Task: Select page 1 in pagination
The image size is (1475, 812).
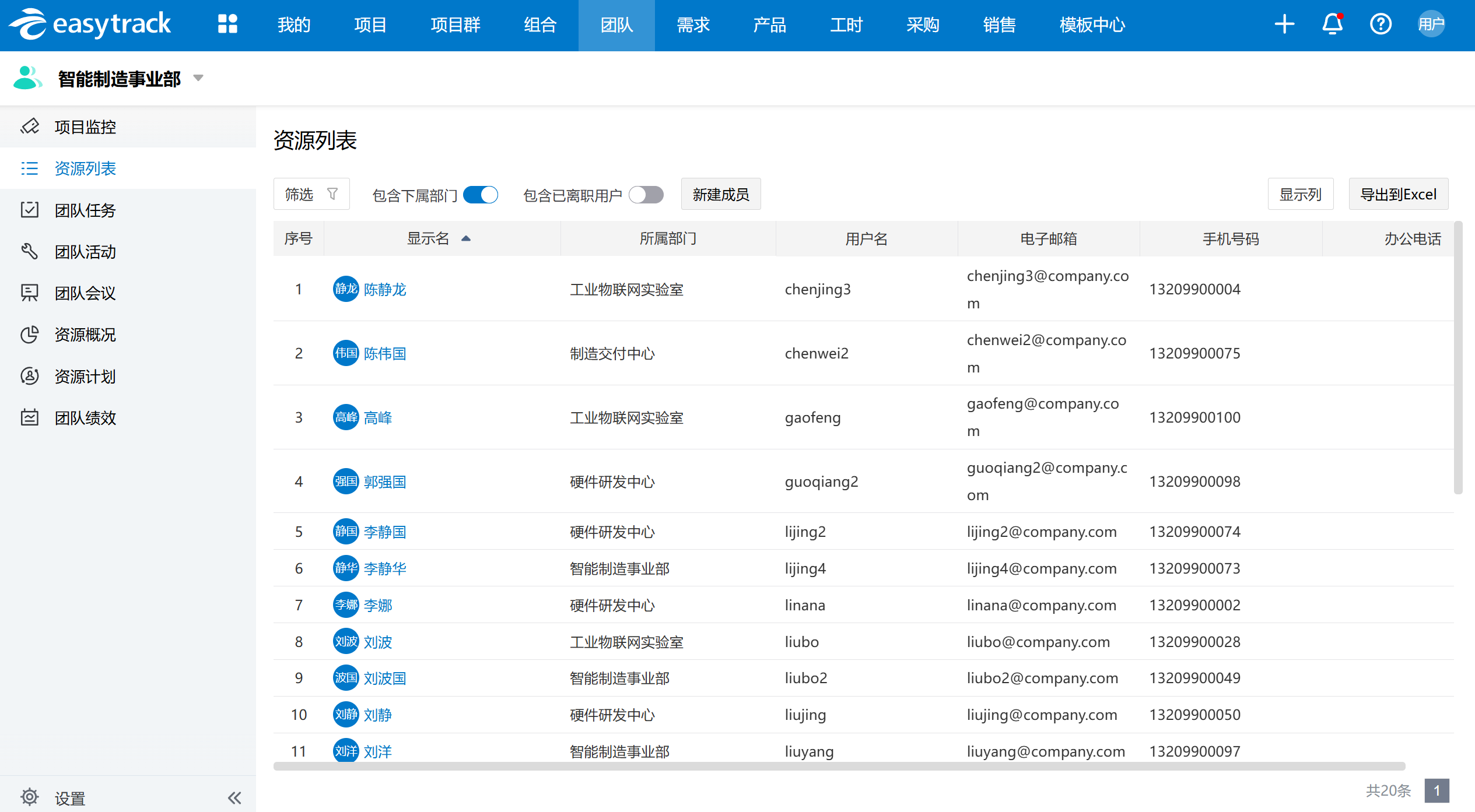Action: [x=1437, y=790]
